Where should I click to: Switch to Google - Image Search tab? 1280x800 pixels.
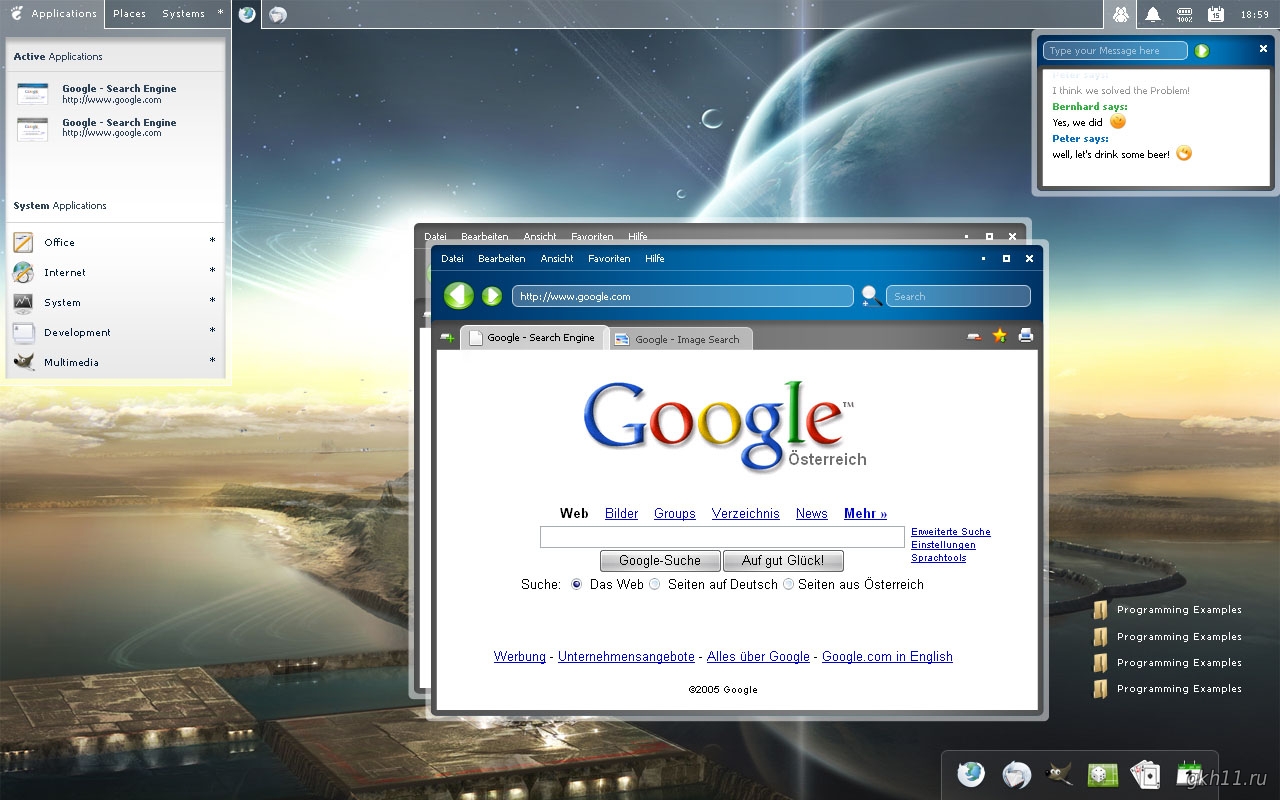tap(680, 339)
